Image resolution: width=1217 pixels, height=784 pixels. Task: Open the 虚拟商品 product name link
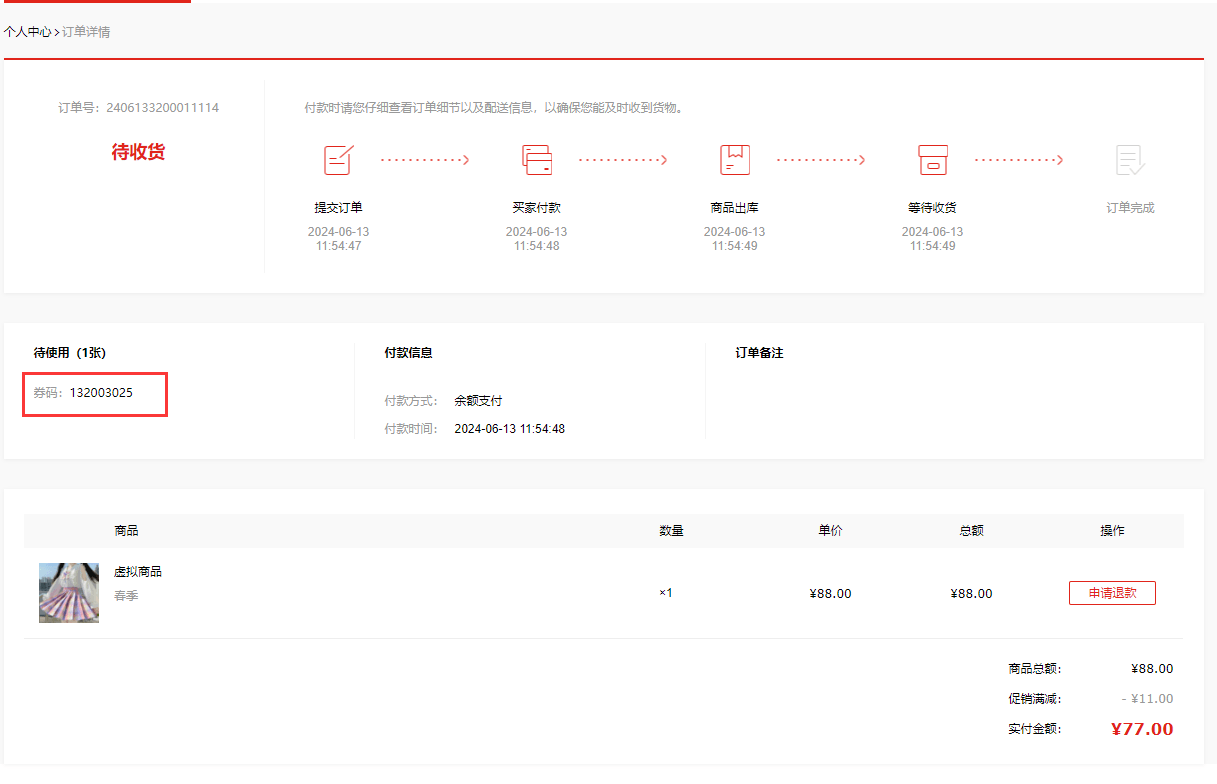[138, 572]
